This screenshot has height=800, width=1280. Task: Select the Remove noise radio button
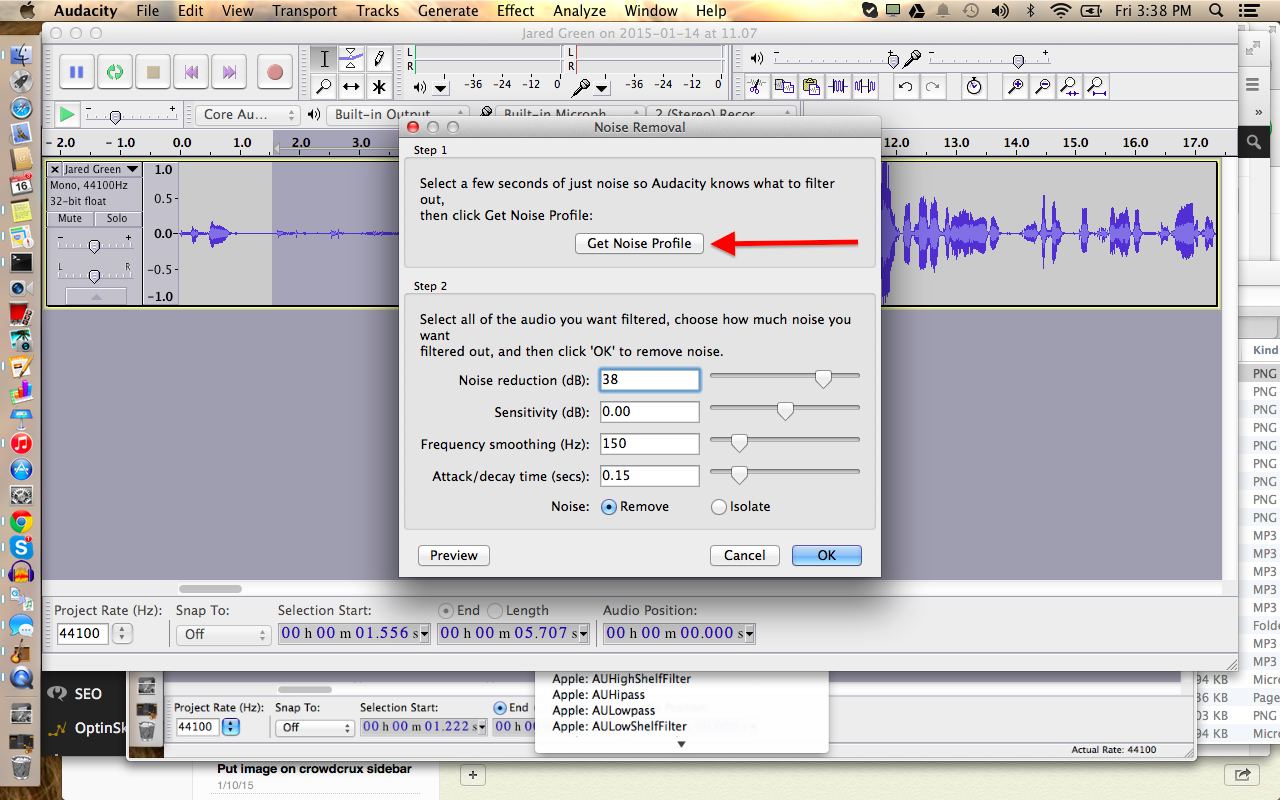tap(608, 507)
